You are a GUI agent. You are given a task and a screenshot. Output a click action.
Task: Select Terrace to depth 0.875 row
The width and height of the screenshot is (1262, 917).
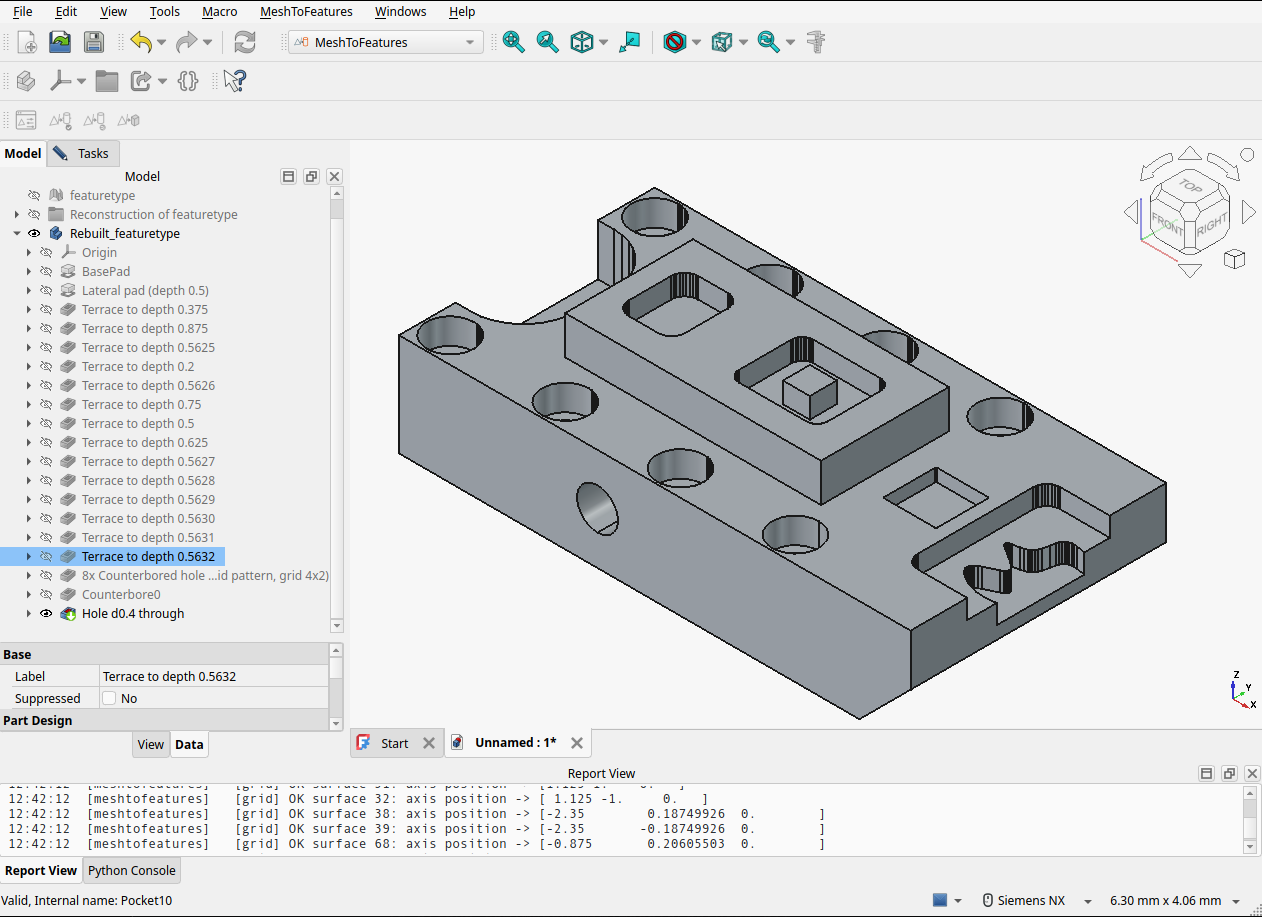tap(145, 328)
